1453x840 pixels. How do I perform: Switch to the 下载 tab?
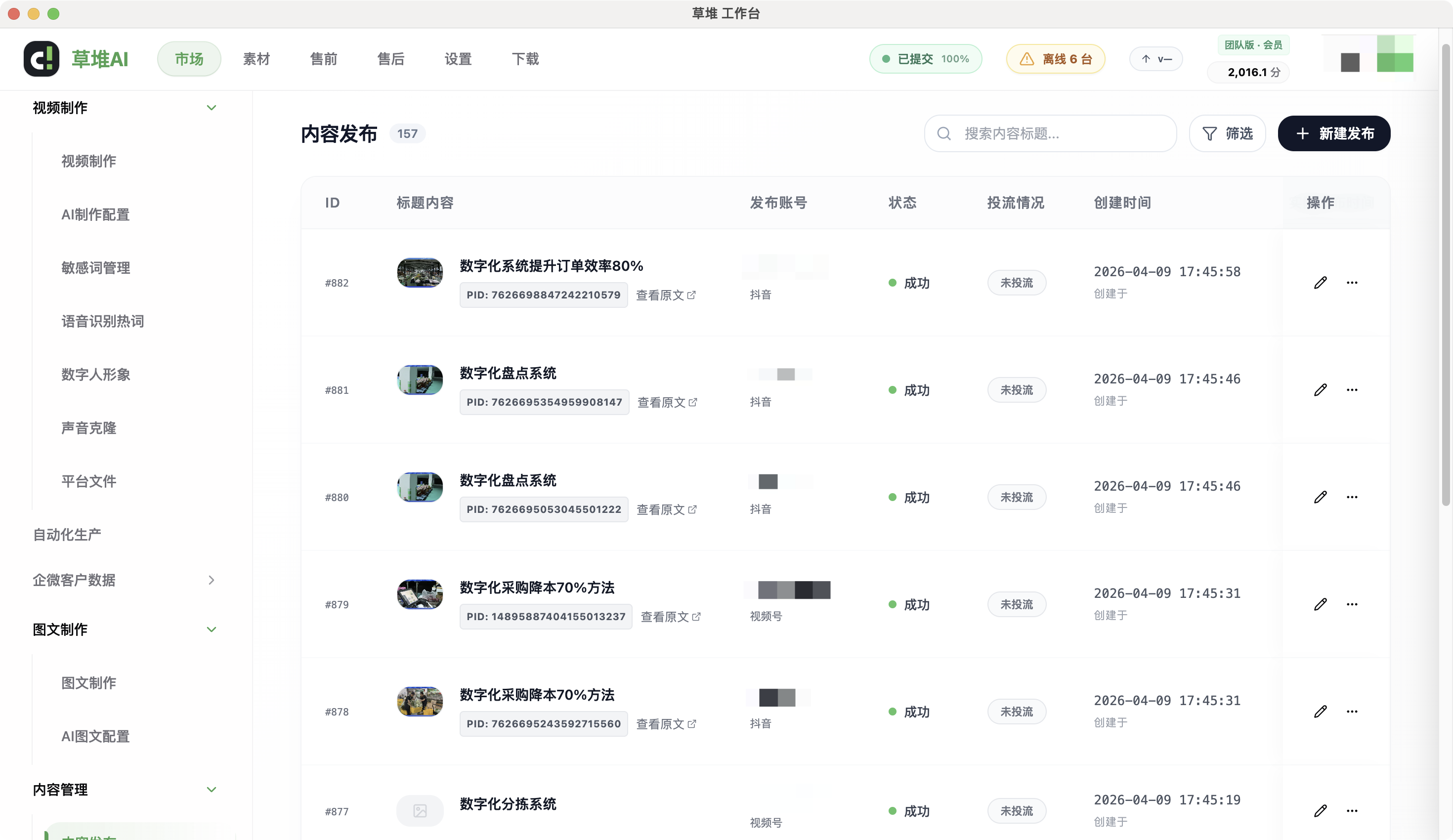click(525, 59)
